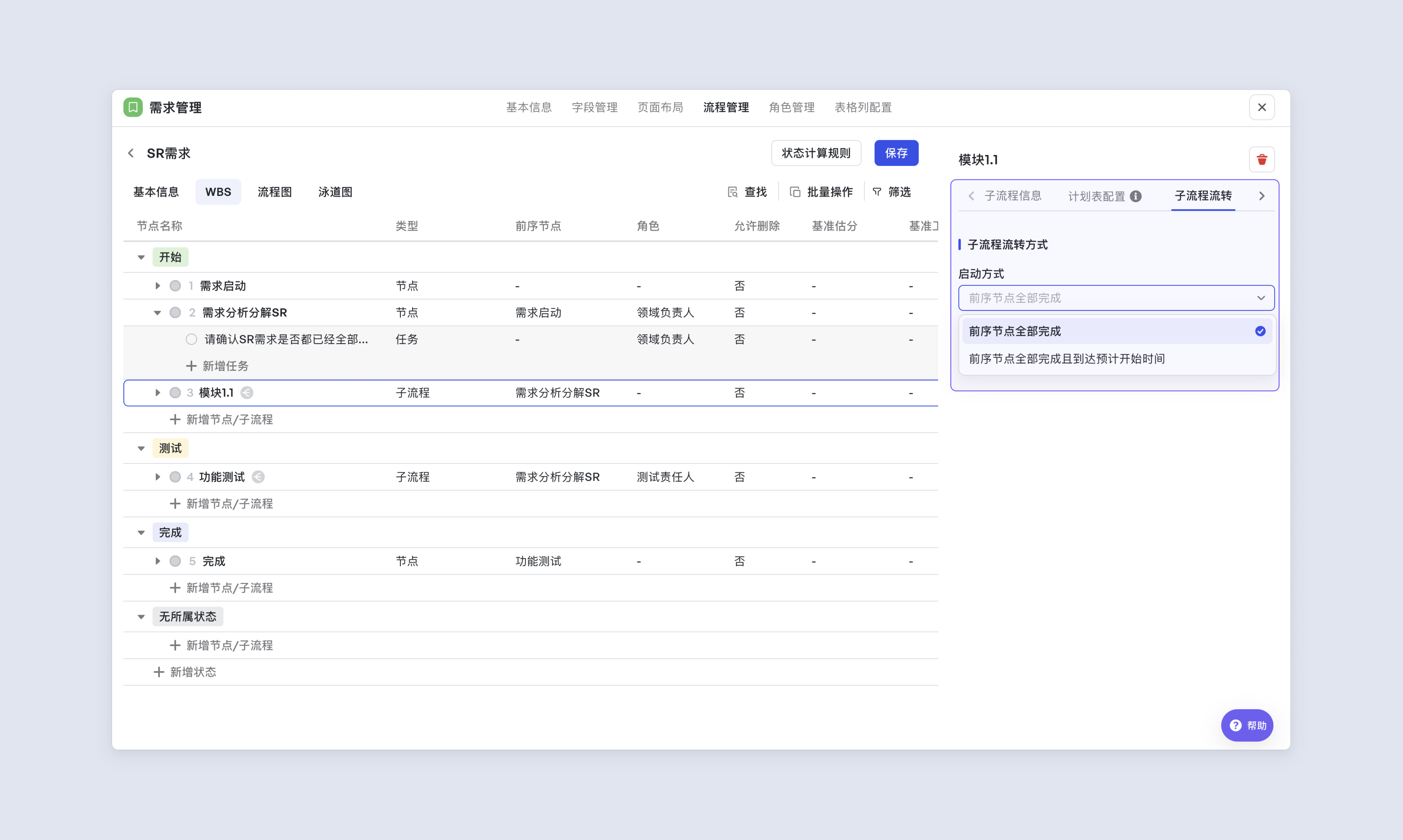Expand the 模块1.1 subflow row
The height and width of the screenshot is (840, 1403).
tap(157, 392)
